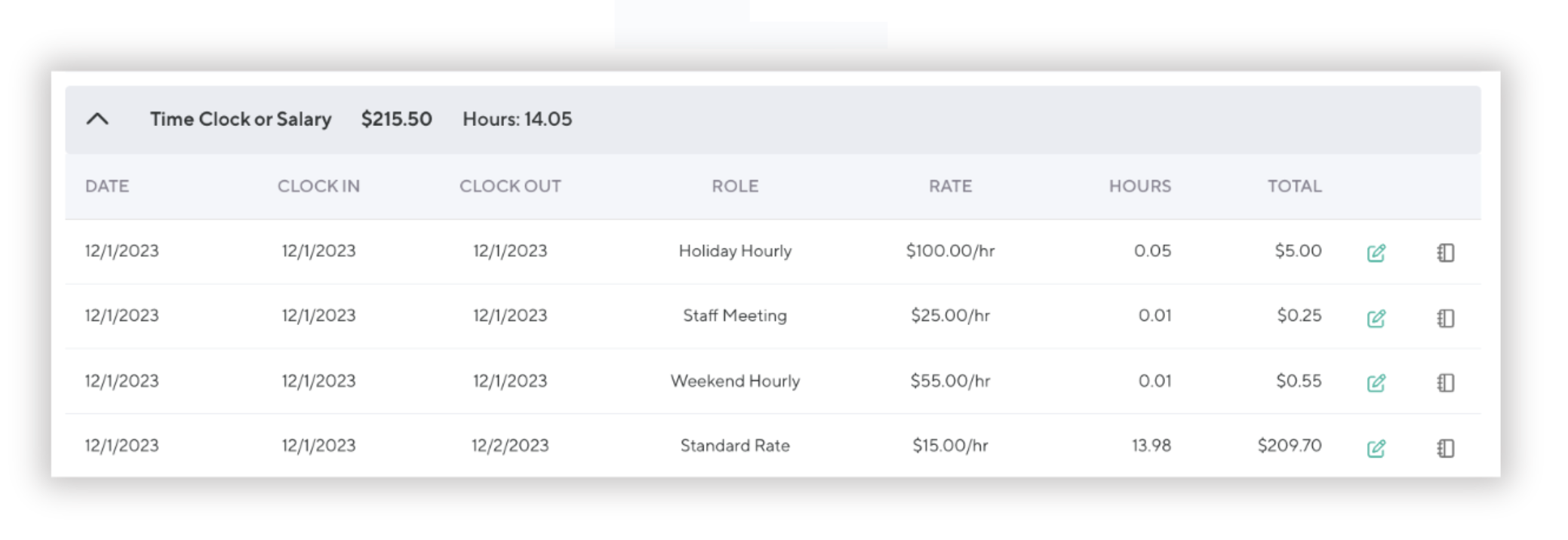Click edit pencil for Weekend Hourly row
The height and width of the screenshot is (540, 1568).
1376,383
